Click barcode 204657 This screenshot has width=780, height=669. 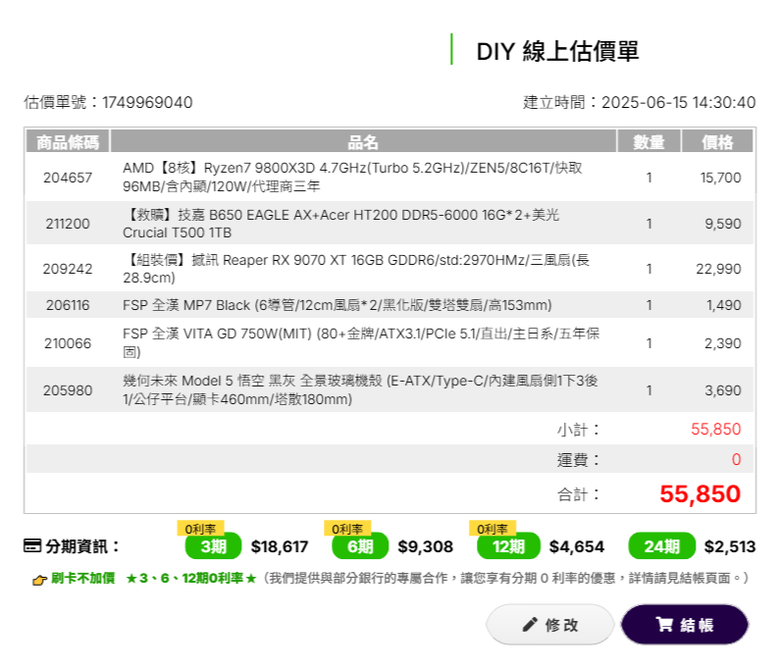pyautogui.click(x=68, y=178)
